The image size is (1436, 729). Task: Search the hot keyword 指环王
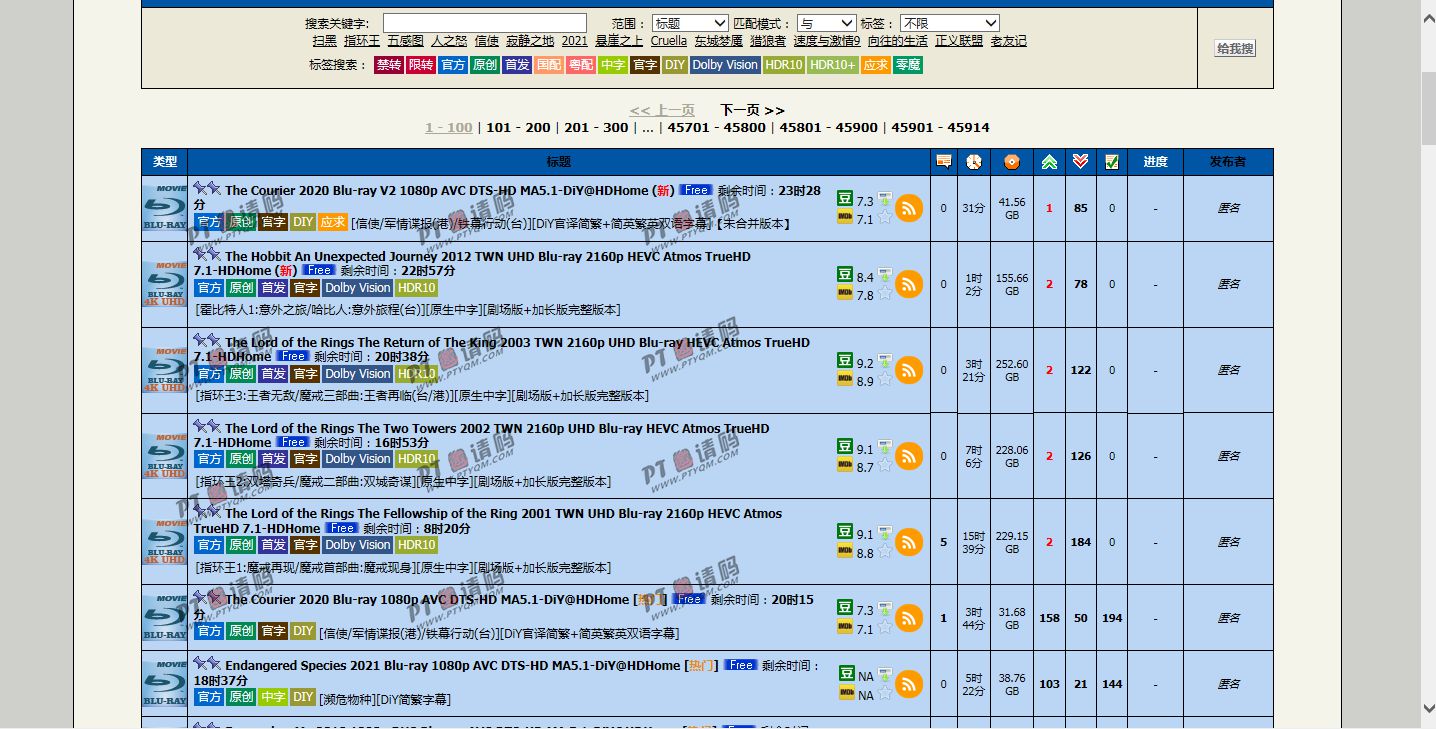(x=362, y=41)
